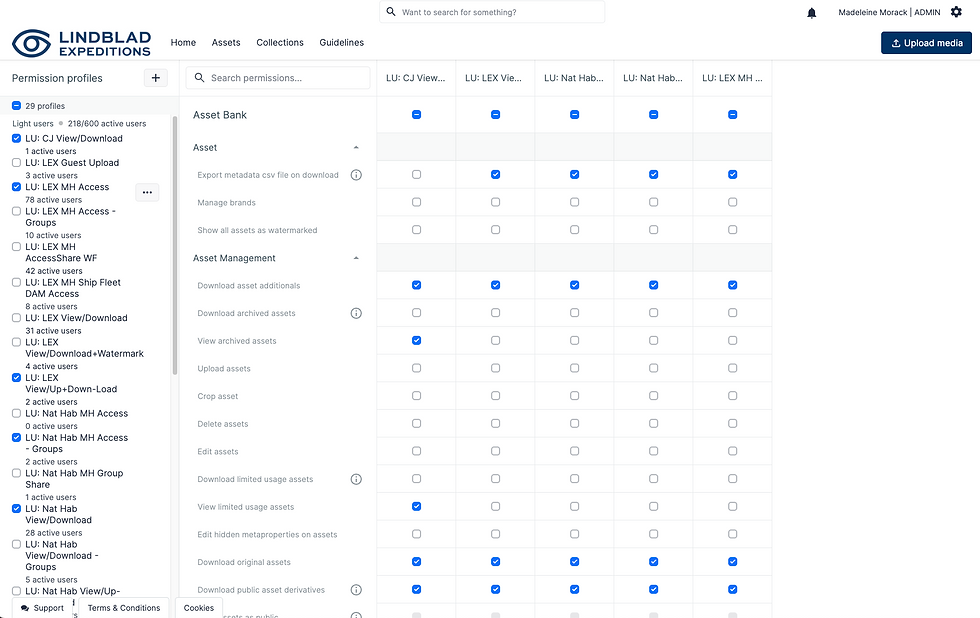The image size is (980, 618).
Task: Open the settings gear icon
Action: coord(956,12)
